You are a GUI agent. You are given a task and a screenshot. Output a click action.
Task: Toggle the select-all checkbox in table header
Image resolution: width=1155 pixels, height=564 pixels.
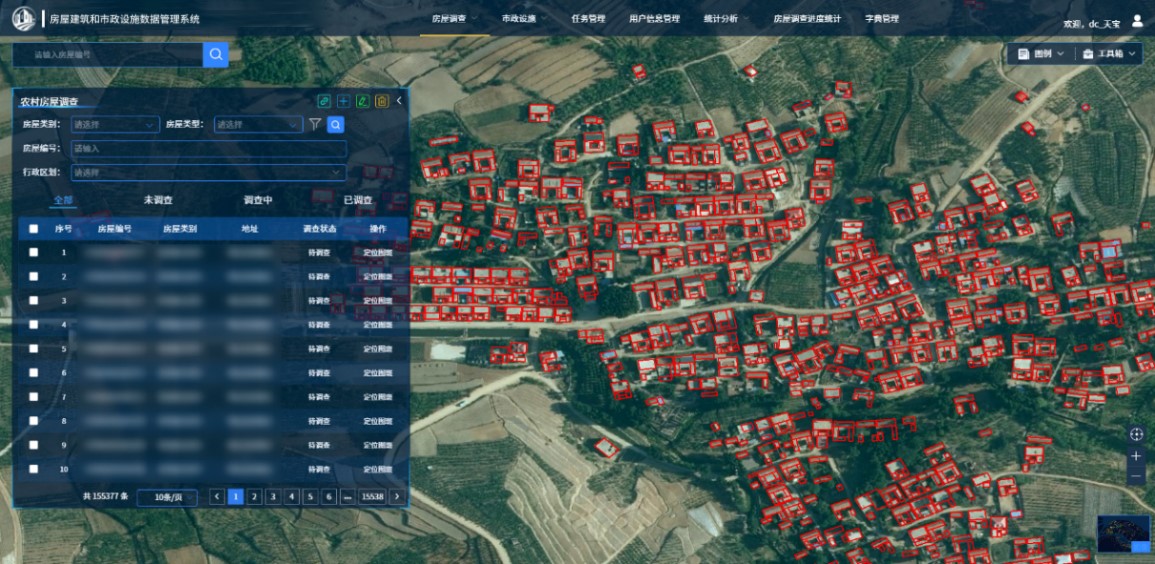point(33,229)
